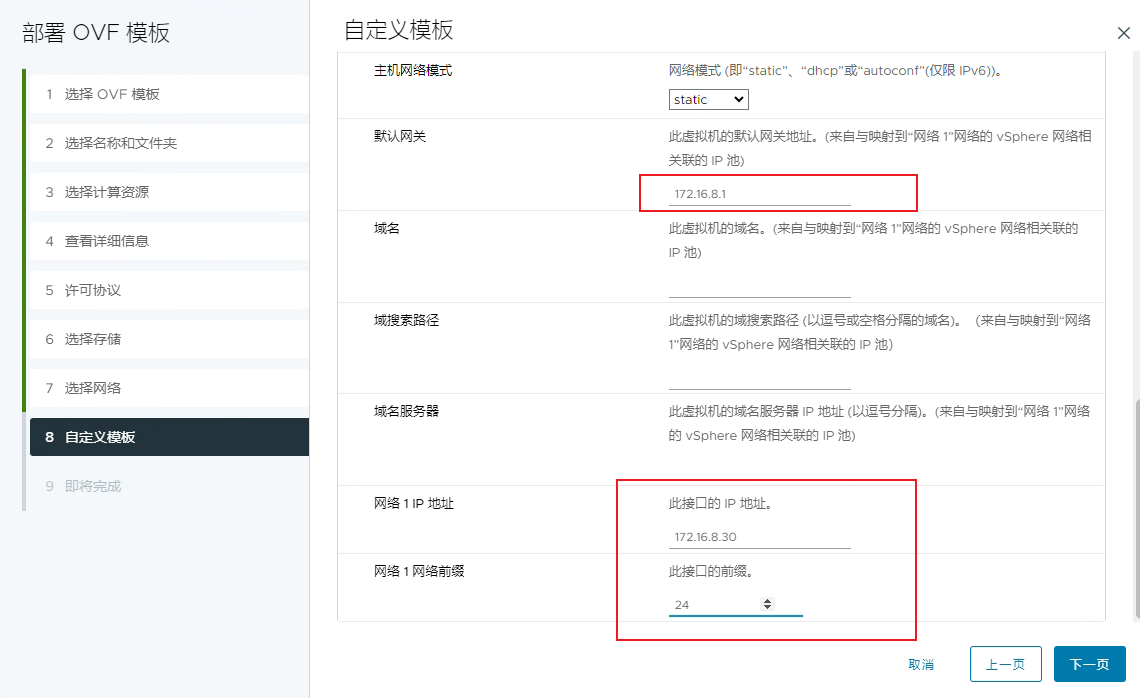The image size is (1140, 698).
Task: Close the OVF deployment dialog with X
Action: tap(1123, 33)
